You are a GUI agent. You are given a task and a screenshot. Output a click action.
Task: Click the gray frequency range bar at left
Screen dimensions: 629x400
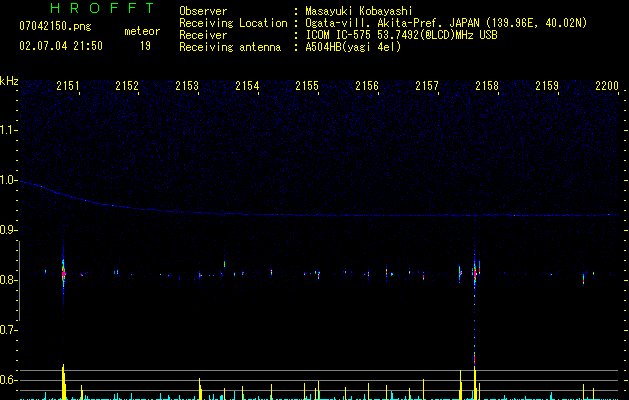(x=20, y=281)
